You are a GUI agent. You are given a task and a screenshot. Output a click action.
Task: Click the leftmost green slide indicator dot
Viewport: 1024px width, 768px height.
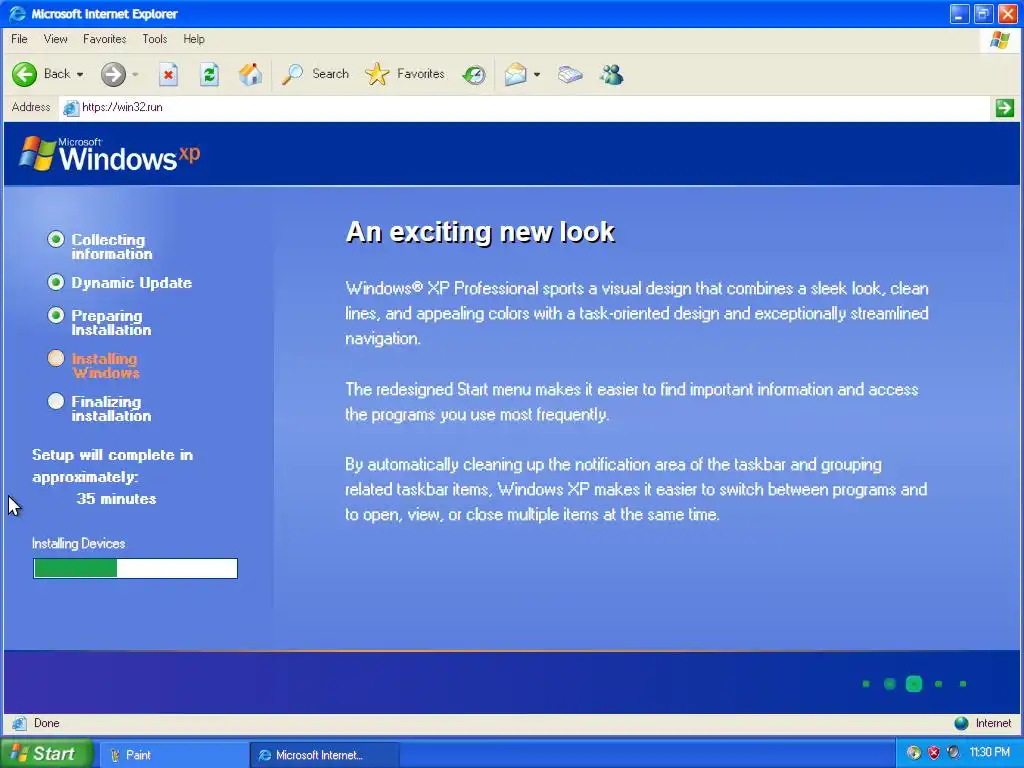[866, 684]
